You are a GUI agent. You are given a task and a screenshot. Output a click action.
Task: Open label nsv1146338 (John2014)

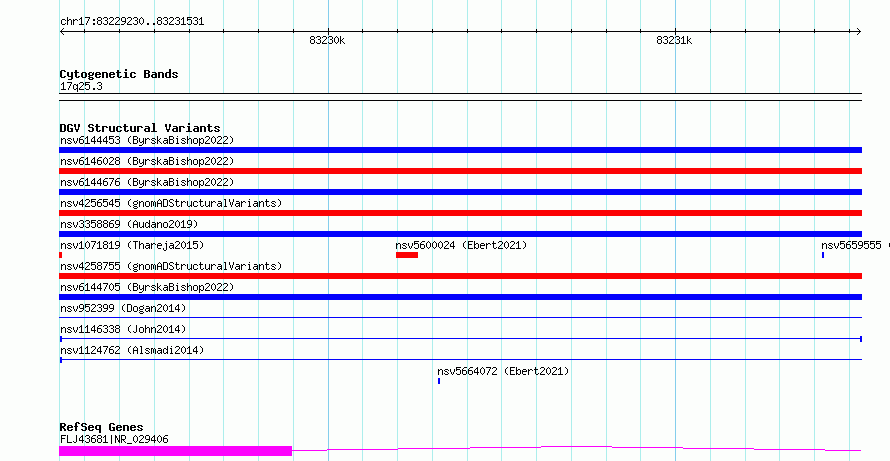123,329
